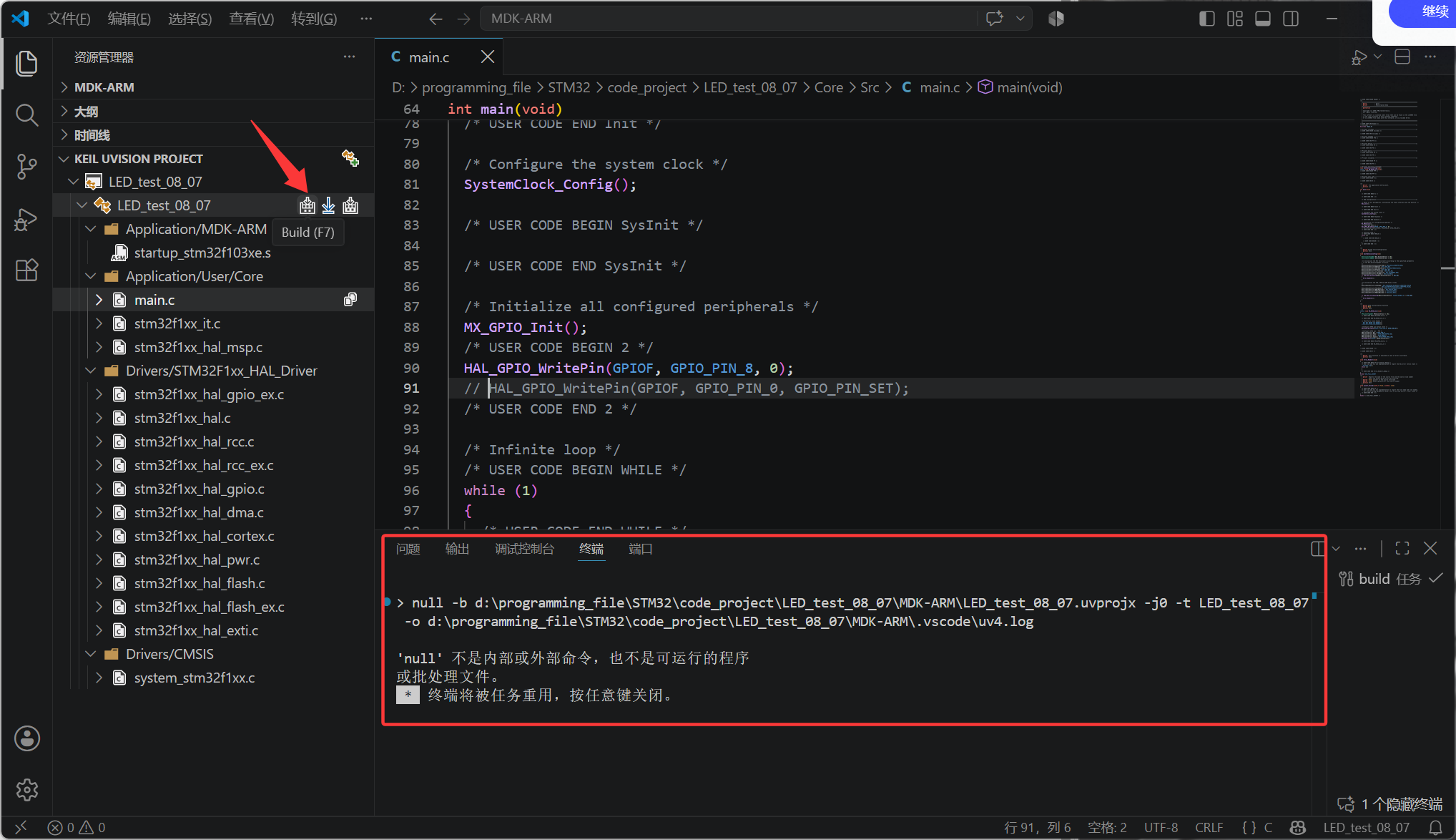This screenshot has height=840, width=1456.
Task: Click the MDK-ARM command center search box
Action: 728,19
